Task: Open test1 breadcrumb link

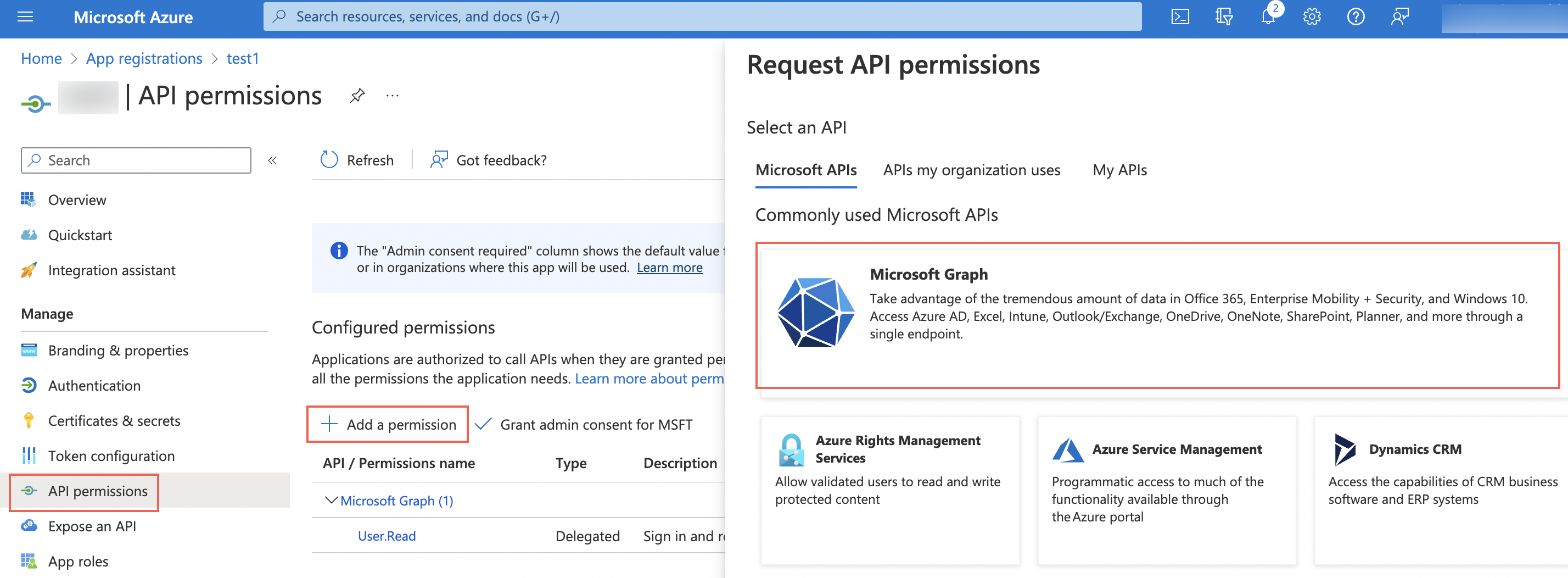Action: pos(243,58)
